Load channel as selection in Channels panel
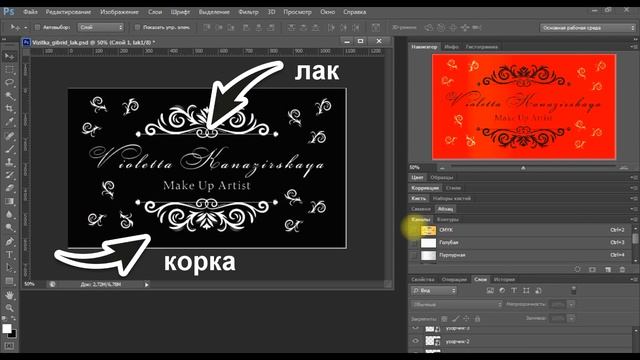 577,269
